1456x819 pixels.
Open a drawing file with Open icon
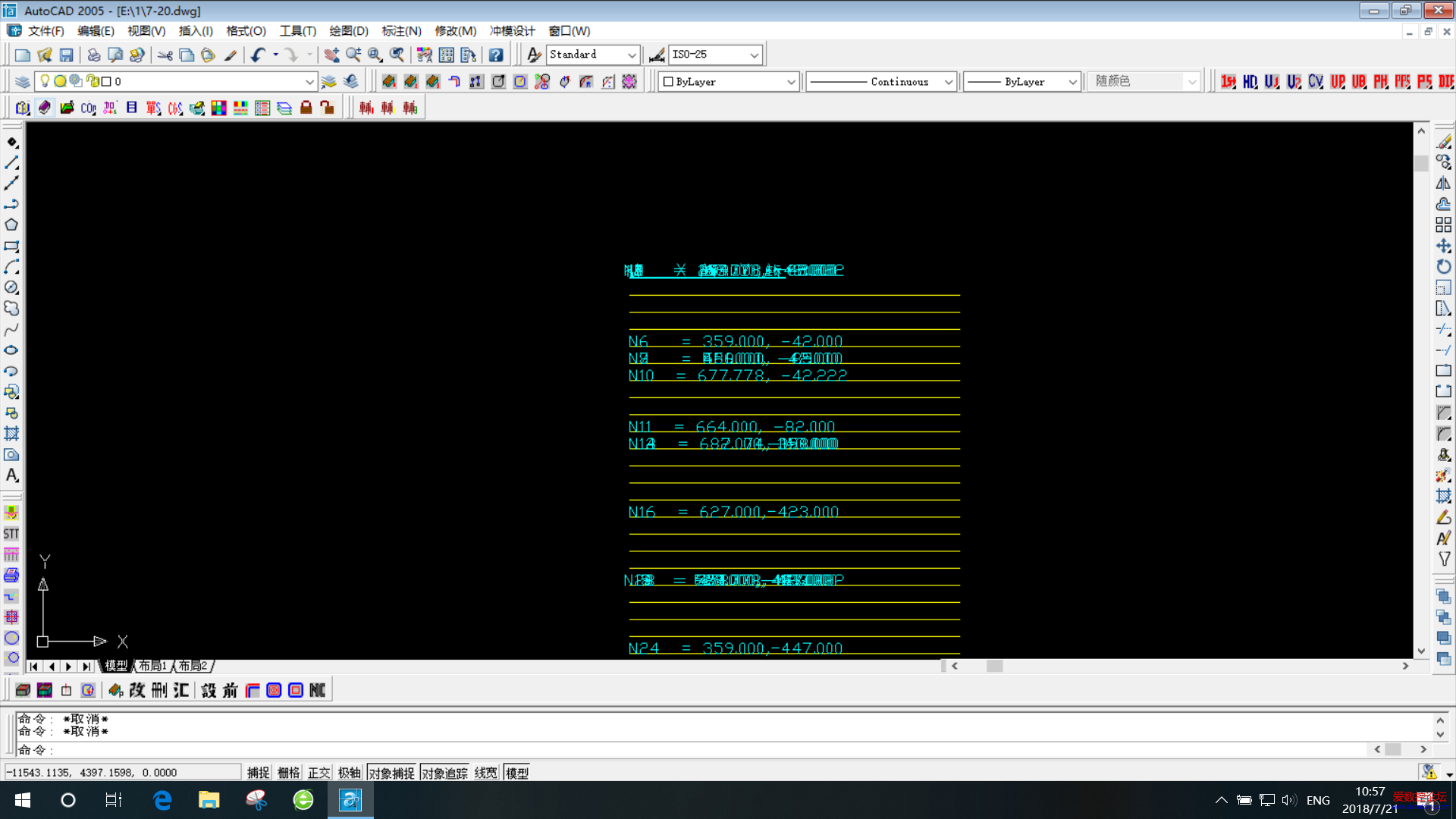click(x=45, y=55)
